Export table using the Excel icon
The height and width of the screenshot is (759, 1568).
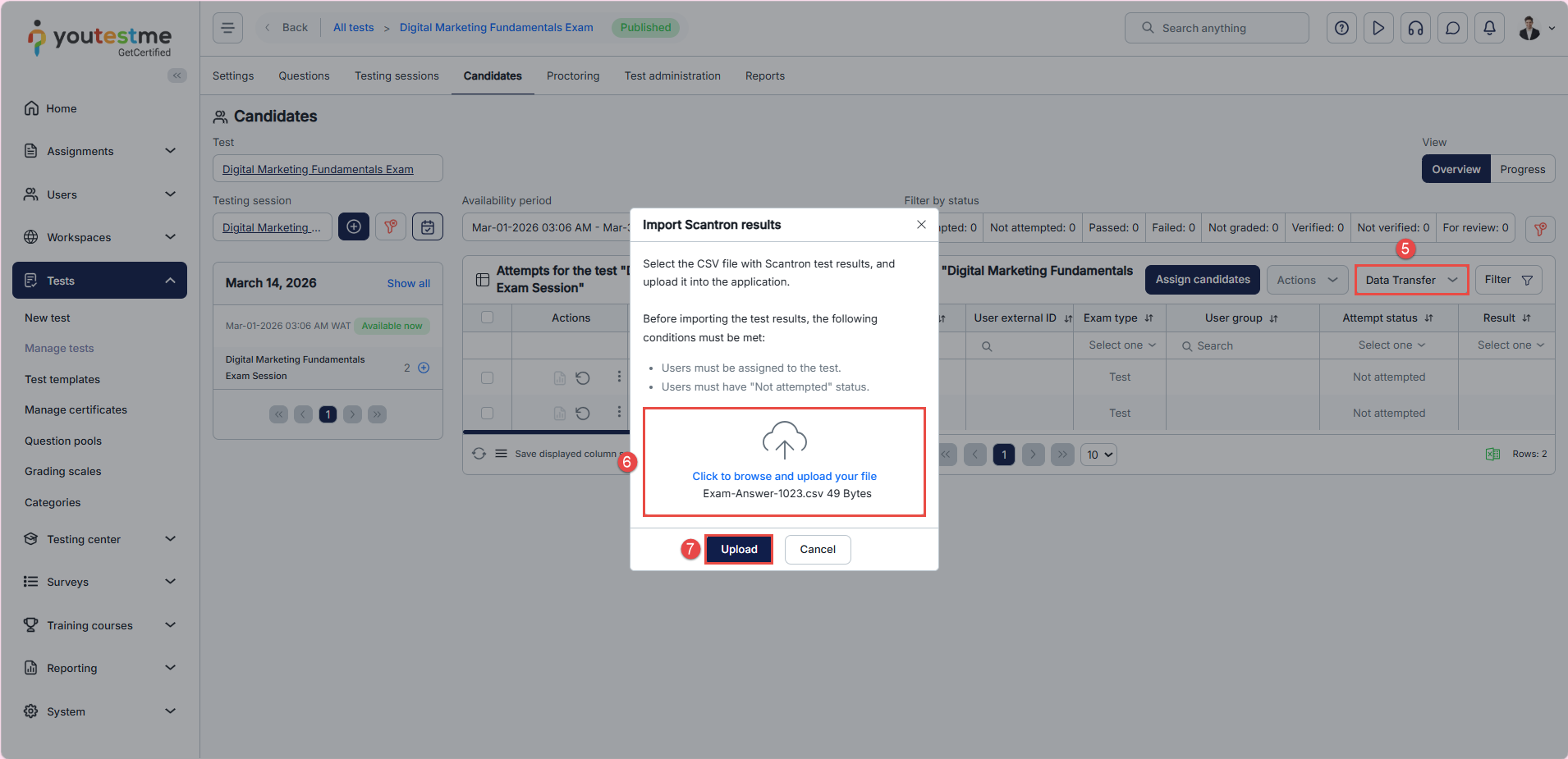[1492, 455]
